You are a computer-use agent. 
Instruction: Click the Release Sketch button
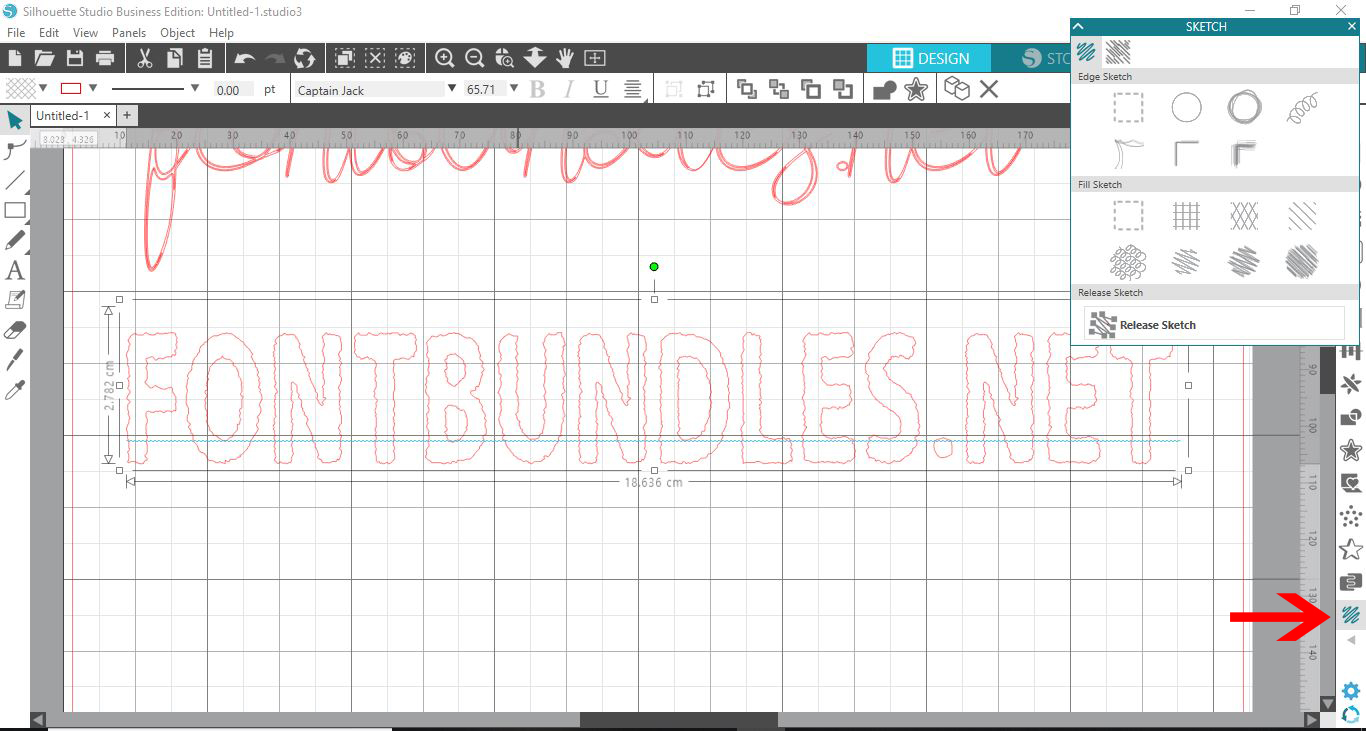(x=1213, y=324)
